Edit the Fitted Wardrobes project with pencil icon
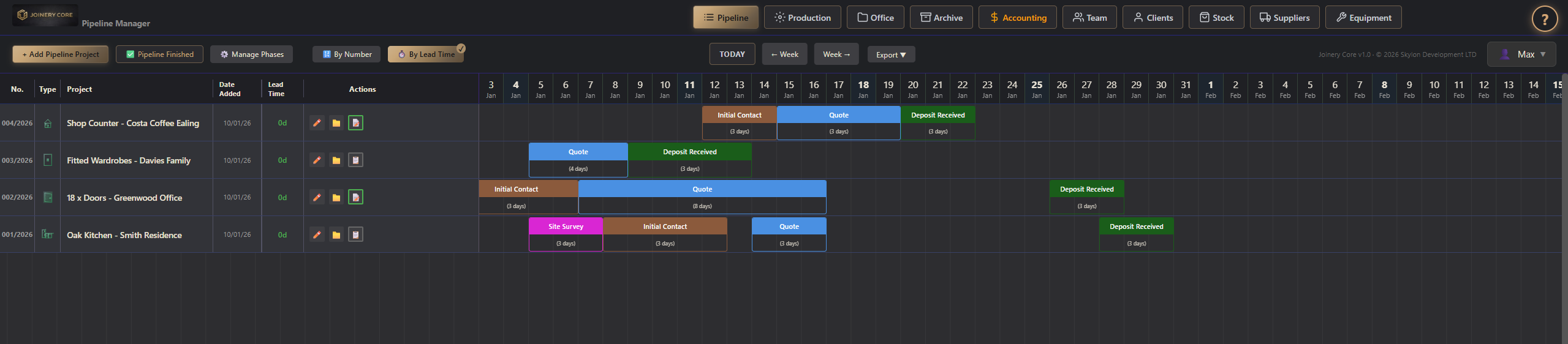 [x=317, y=160]
